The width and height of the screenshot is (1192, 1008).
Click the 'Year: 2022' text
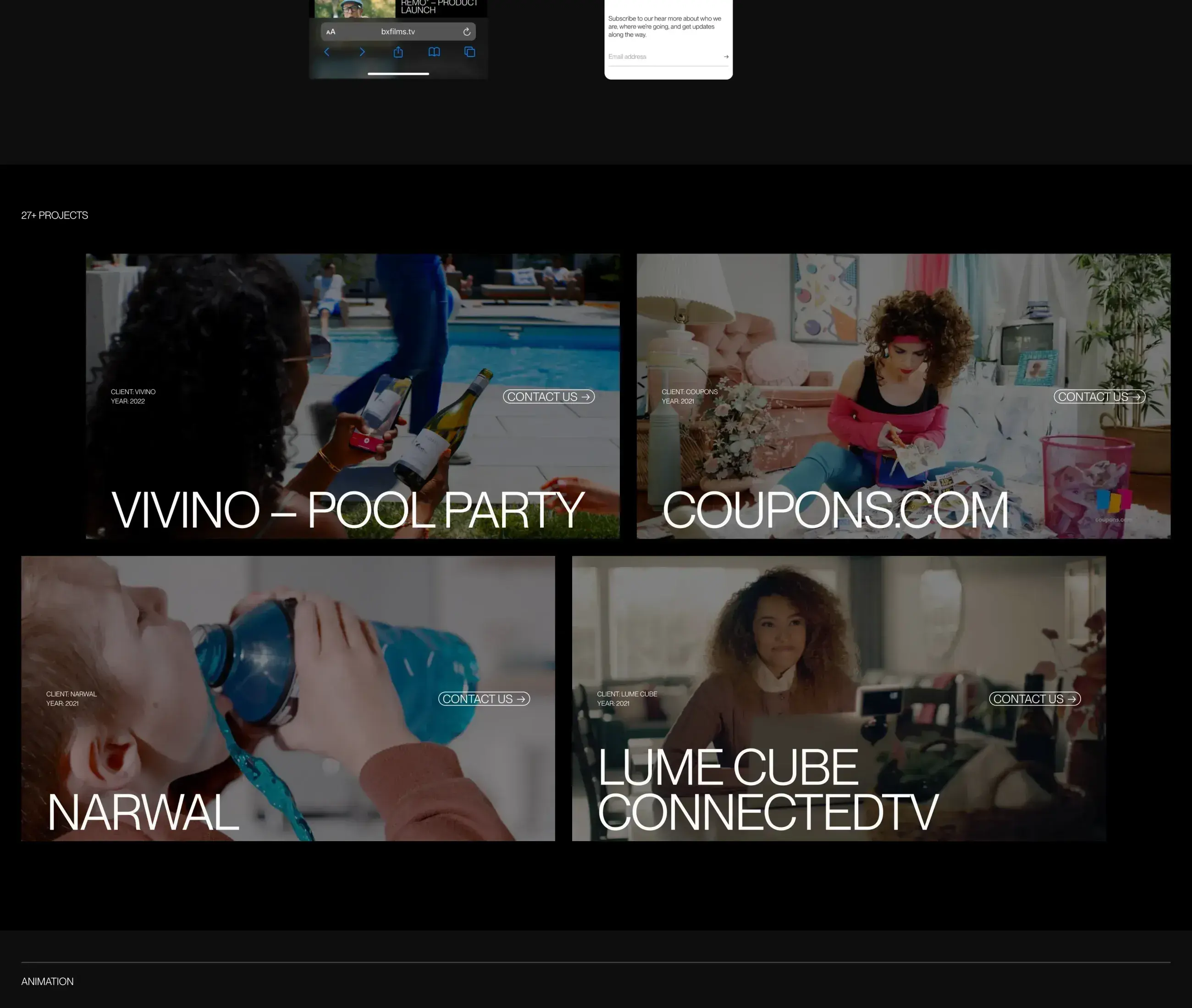(128, 401)
